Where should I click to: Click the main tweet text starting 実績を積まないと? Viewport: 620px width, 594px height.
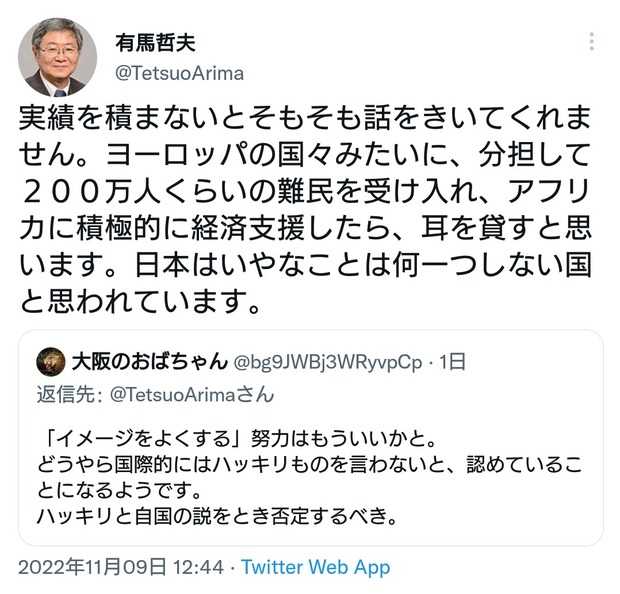click(x=305, y=209)
